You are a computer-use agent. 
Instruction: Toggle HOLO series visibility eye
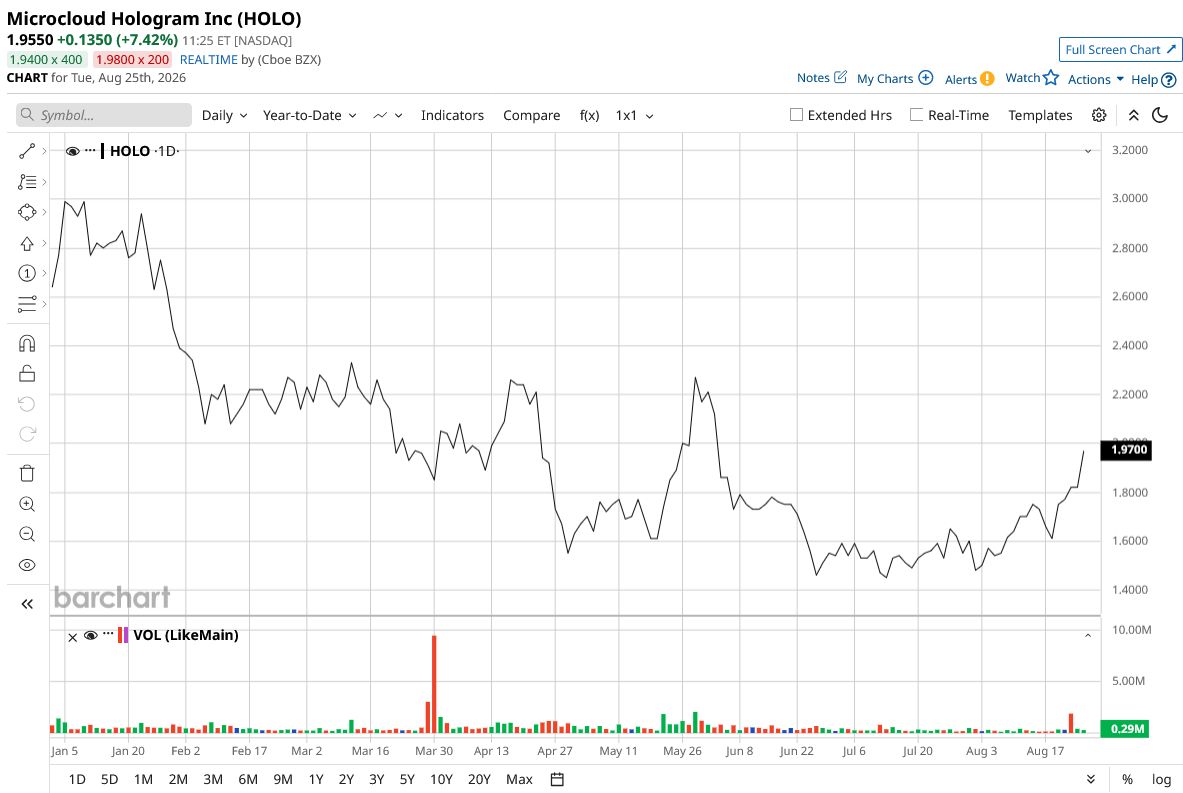click(72, 151)
